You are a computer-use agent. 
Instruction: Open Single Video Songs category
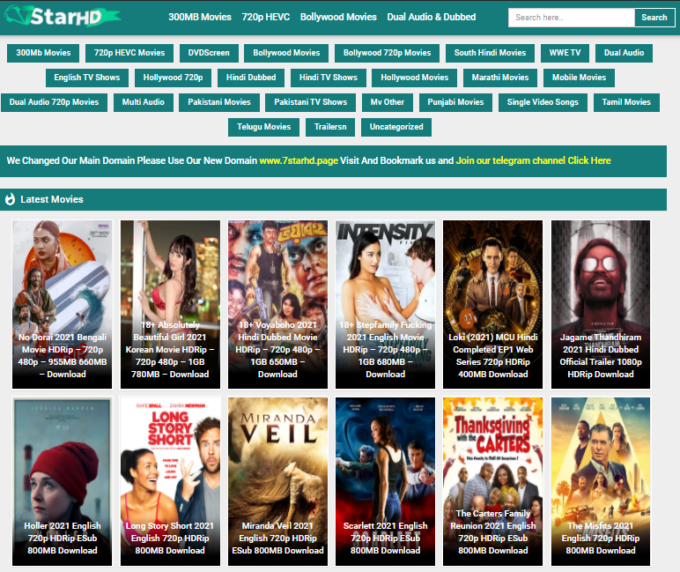[543, 102]
